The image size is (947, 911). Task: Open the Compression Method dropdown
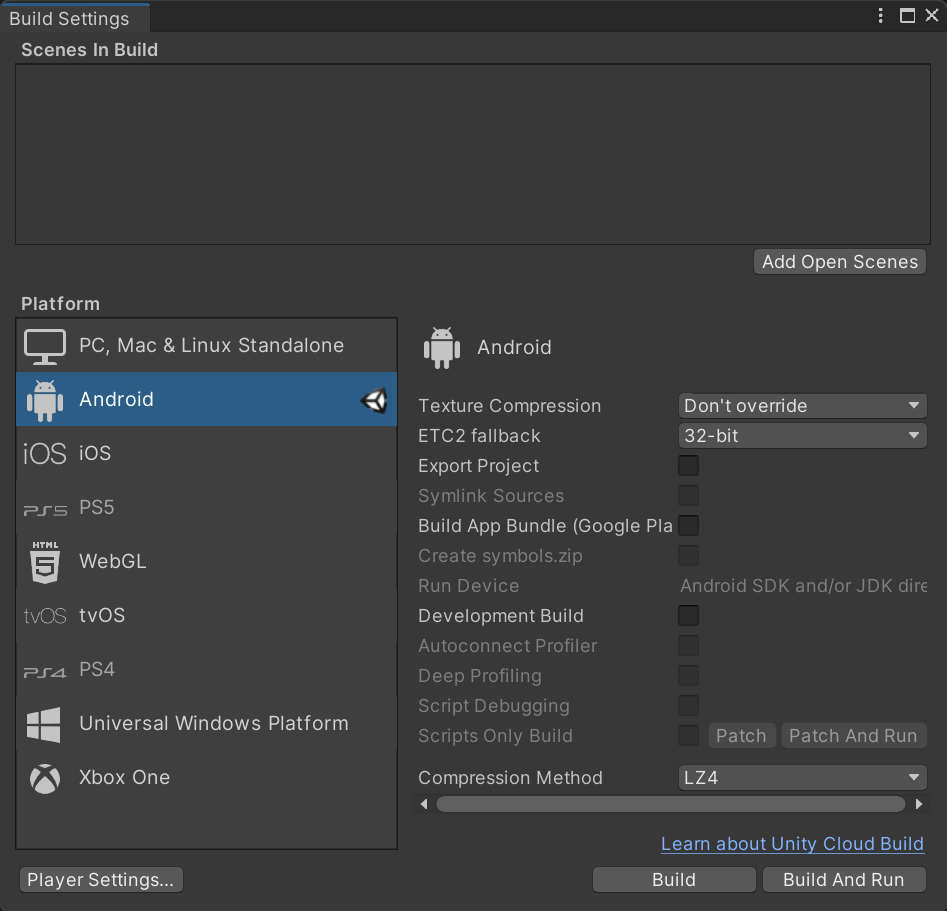click(803, 777)
